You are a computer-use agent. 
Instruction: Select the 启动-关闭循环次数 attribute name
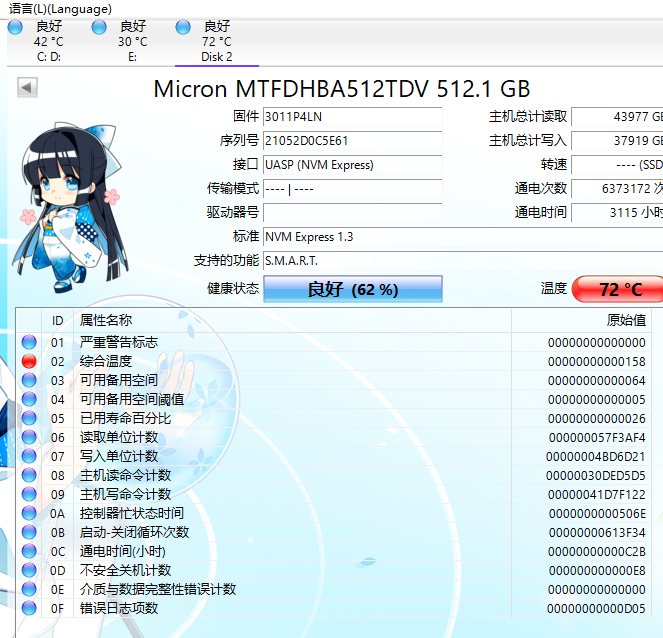[134, 532]
